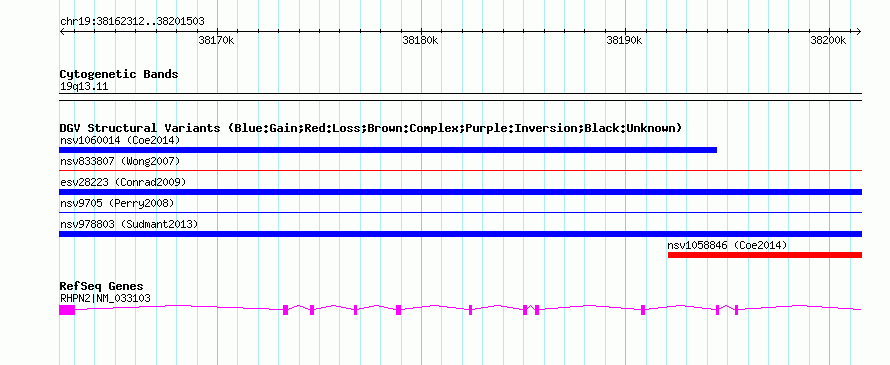Click the DGV Structural Variants track title

[370, 128]
